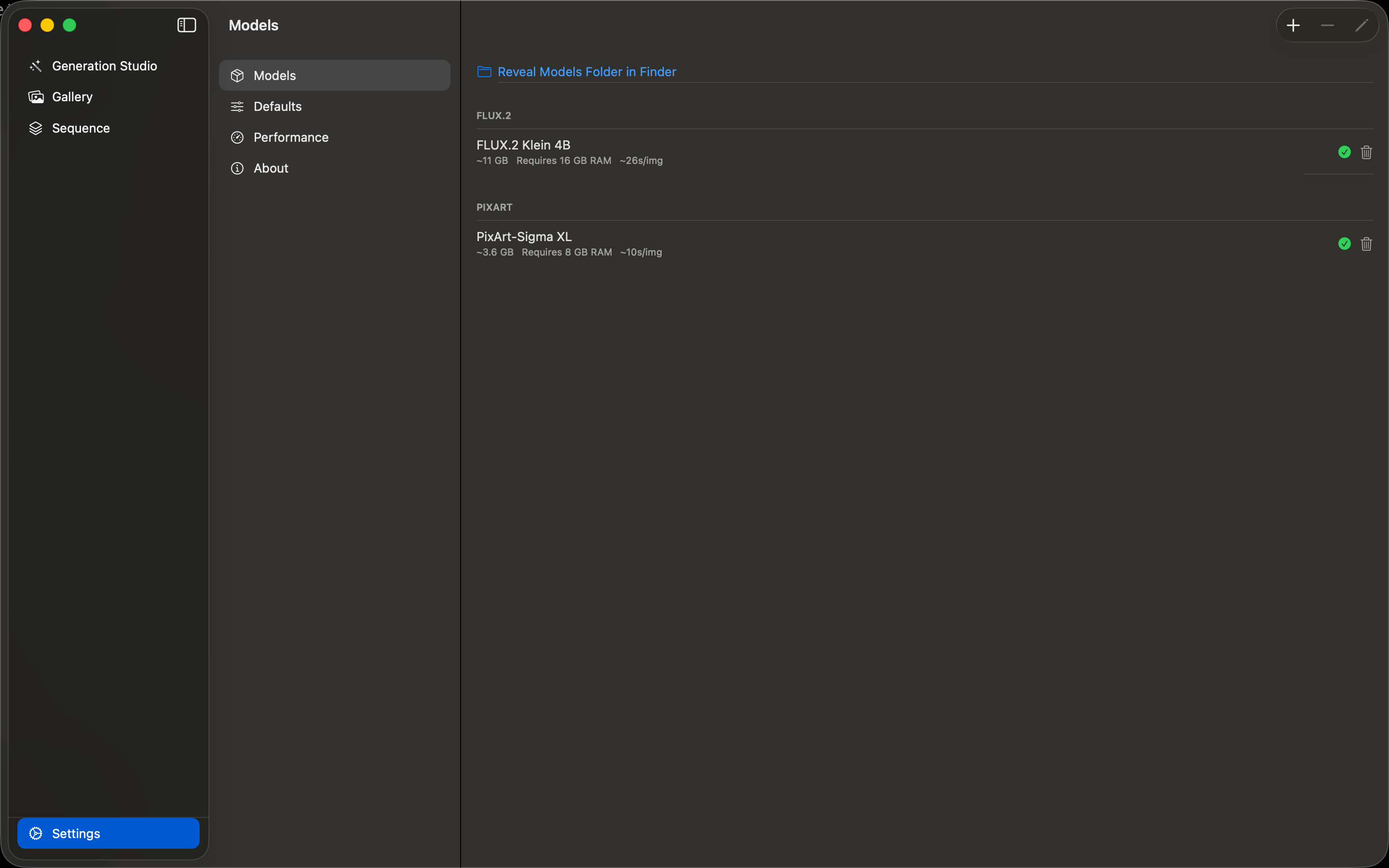Click green checkmark for FLUX.2 Klein 4B
The image size is (1389, 868).
pyautogui.click(x=1344, y=152)
